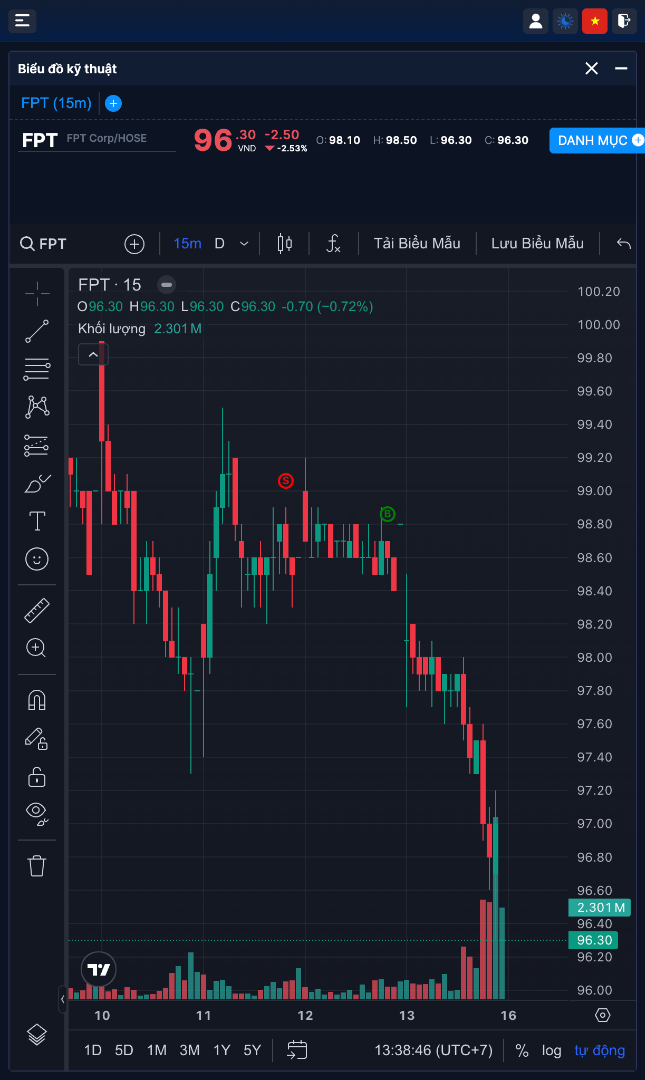Select the 1Y time range

(221, 1050)
